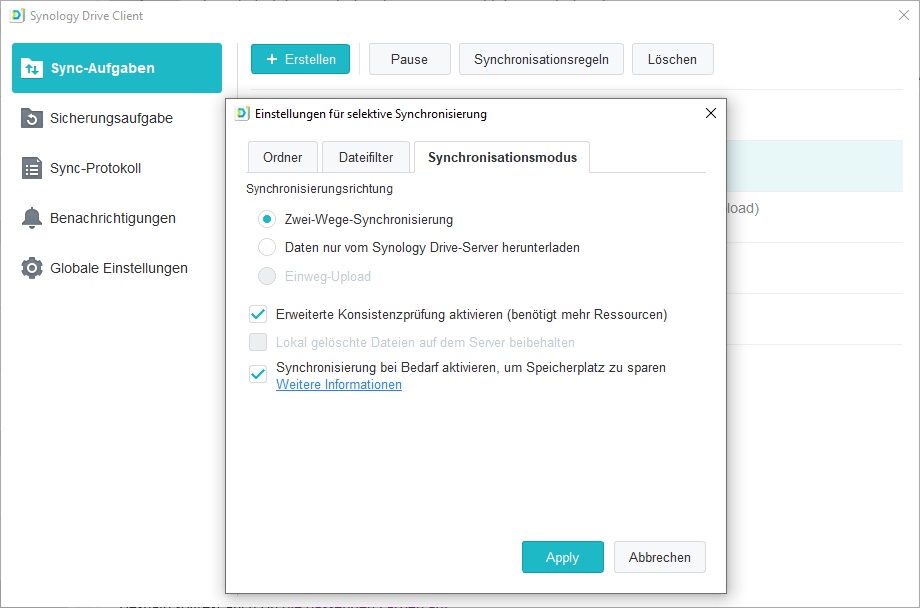Select the Einweg-Upload radio option
Screen dimensions: 920x608
[267, 276]
